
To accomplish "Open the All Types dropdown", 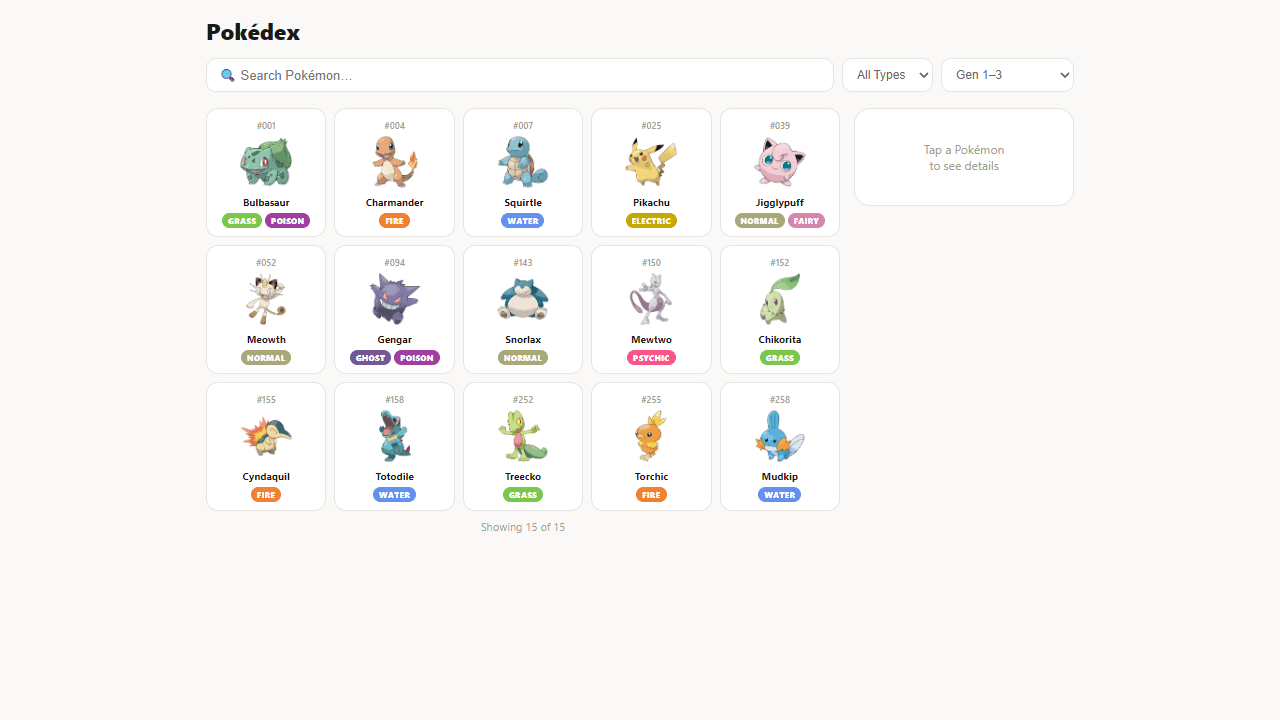I will click(887, 75).
